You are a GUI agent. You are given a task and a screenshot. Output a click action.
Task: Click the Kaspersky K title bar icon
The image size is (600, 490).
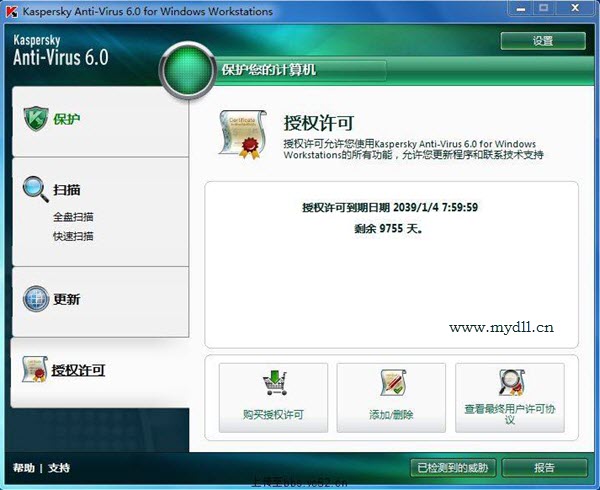12,12
